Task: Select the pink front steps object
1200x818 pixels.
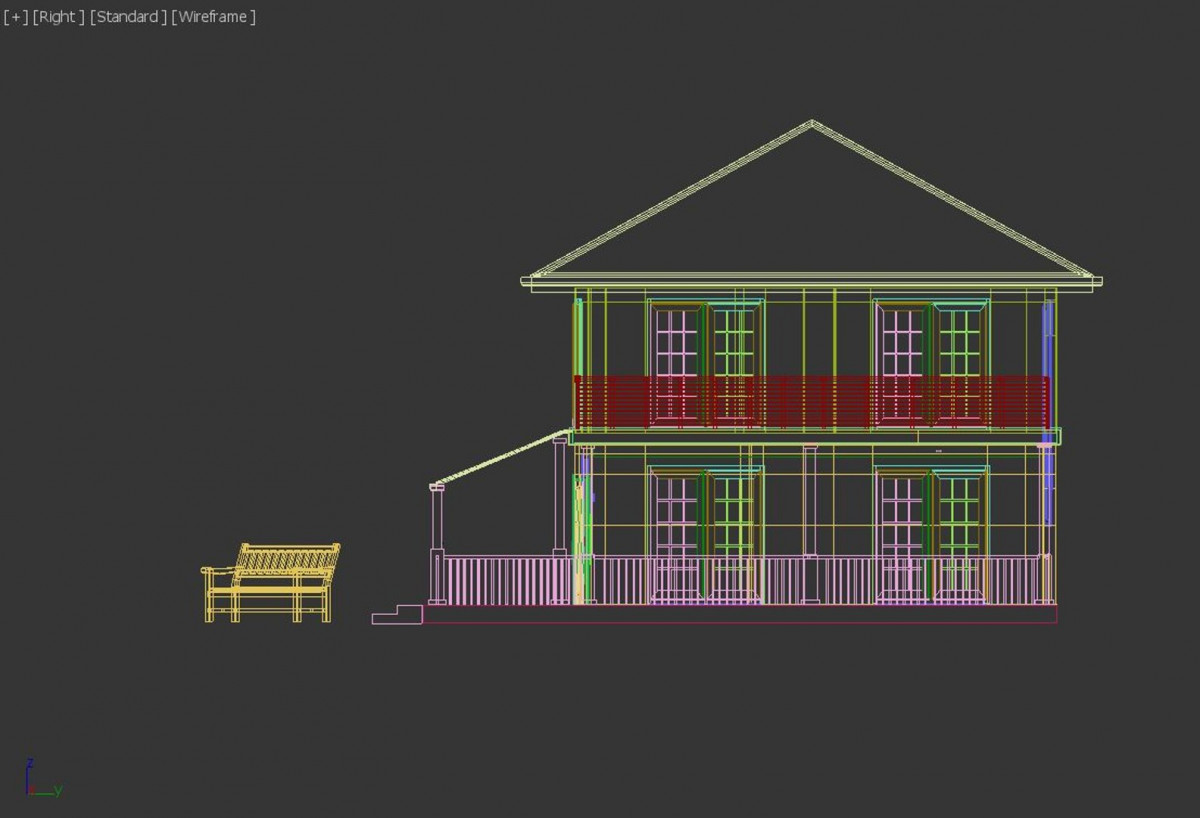Action: click(x=397, y=614)
